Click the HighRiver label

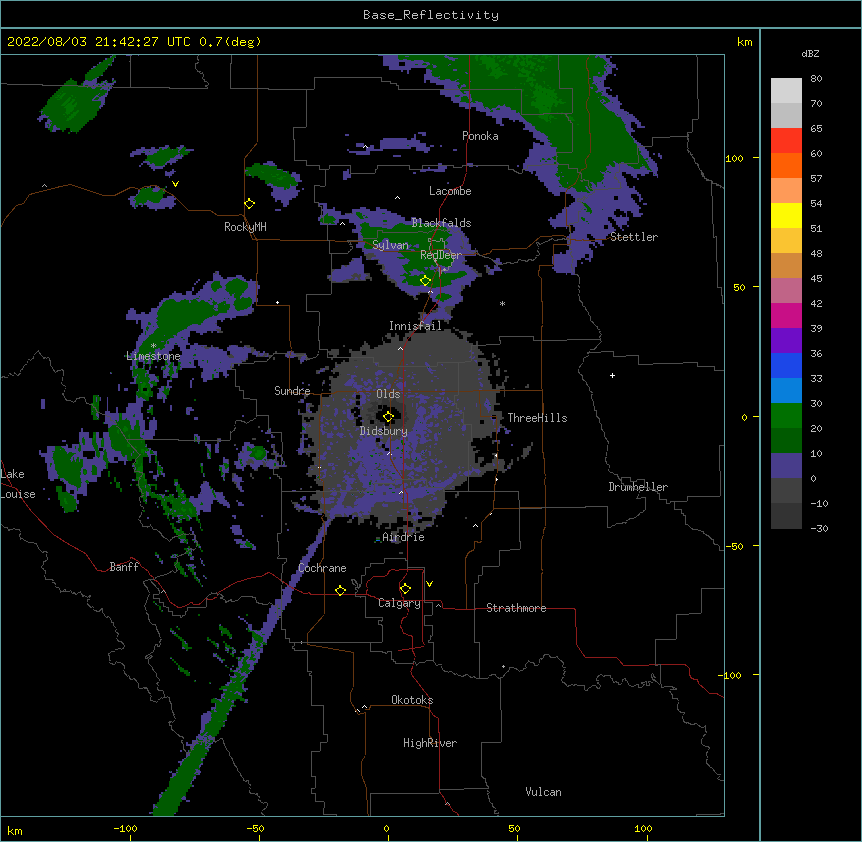430,743
